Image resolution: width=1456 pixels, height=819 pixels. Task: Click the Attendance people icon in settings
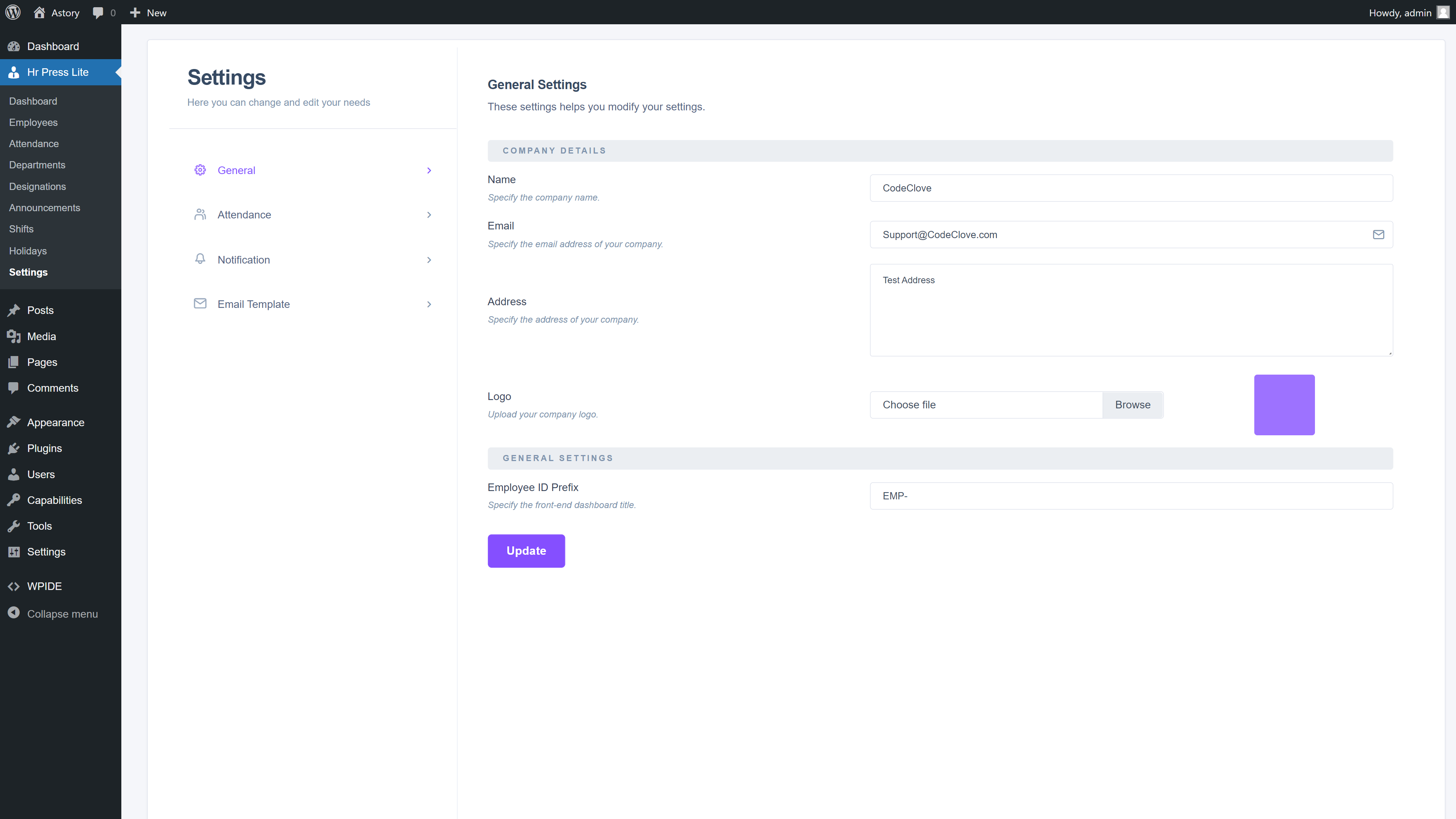click(x=200, y=215)
